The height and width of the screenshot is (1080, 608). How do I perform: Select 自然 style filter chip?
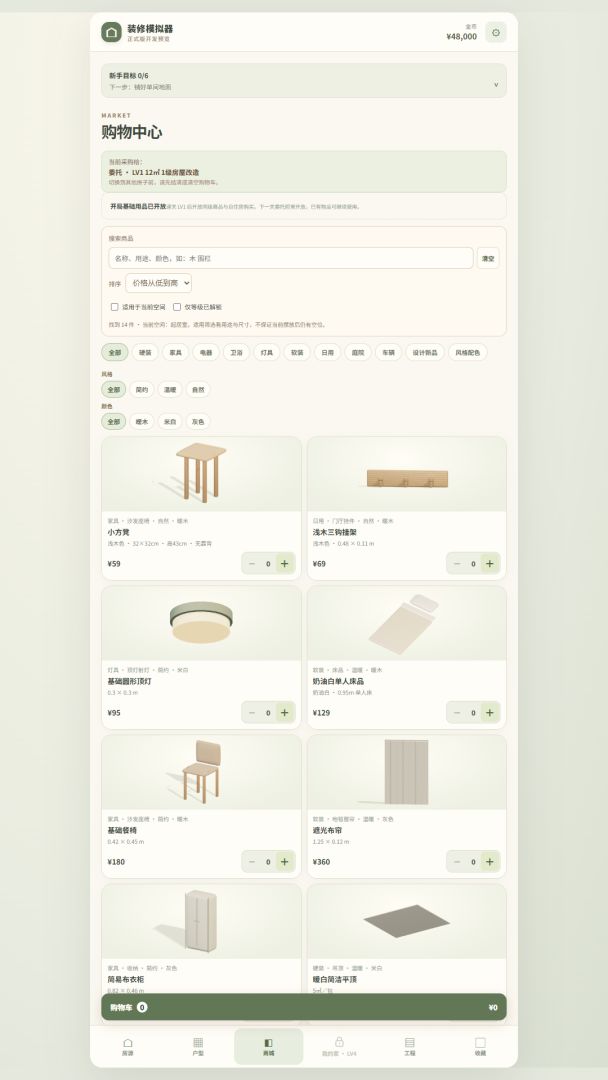(x=198, y=390)
